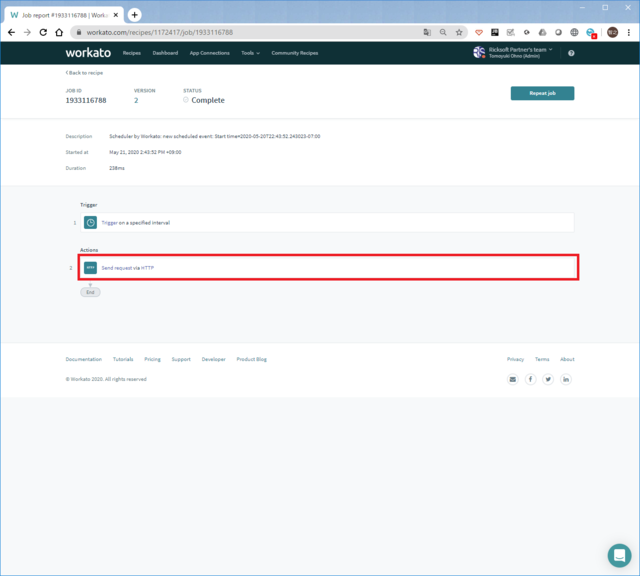Open a new browser tab
Image resolution: width=640 pixels, height=576 pixels.
tap(134, 15)
